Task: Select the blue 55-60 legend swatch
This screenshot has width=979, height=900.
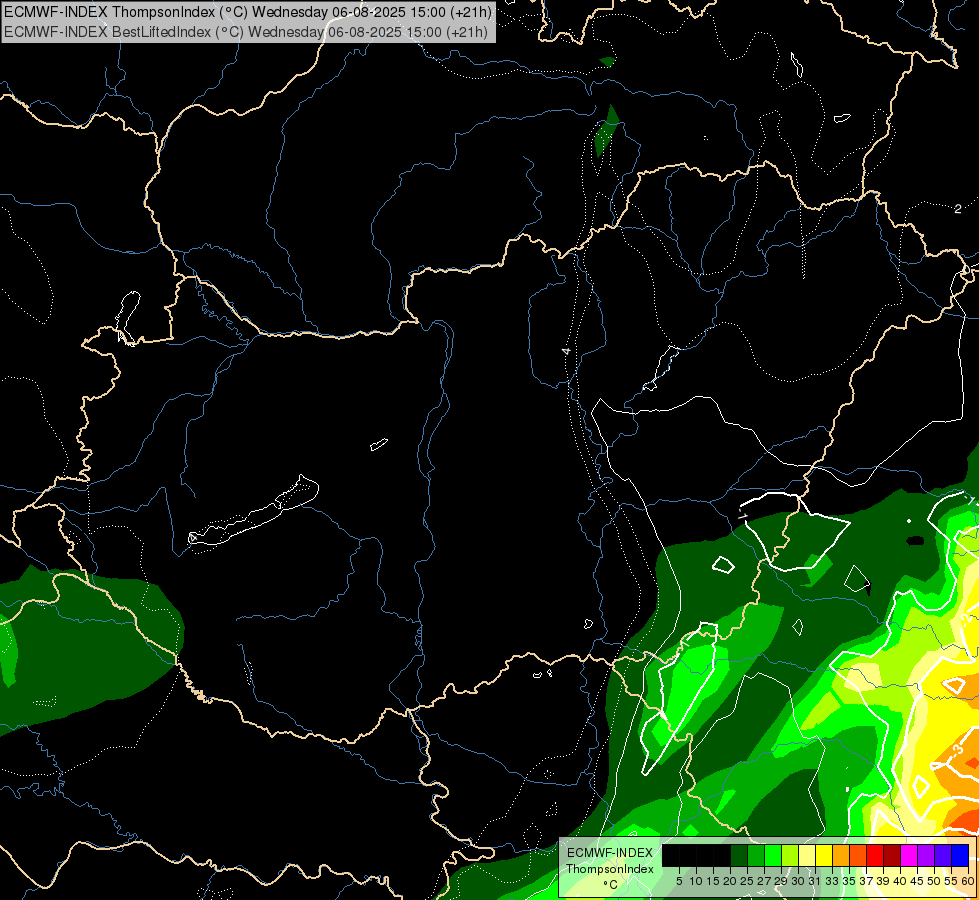Action: tap(960, 855)
